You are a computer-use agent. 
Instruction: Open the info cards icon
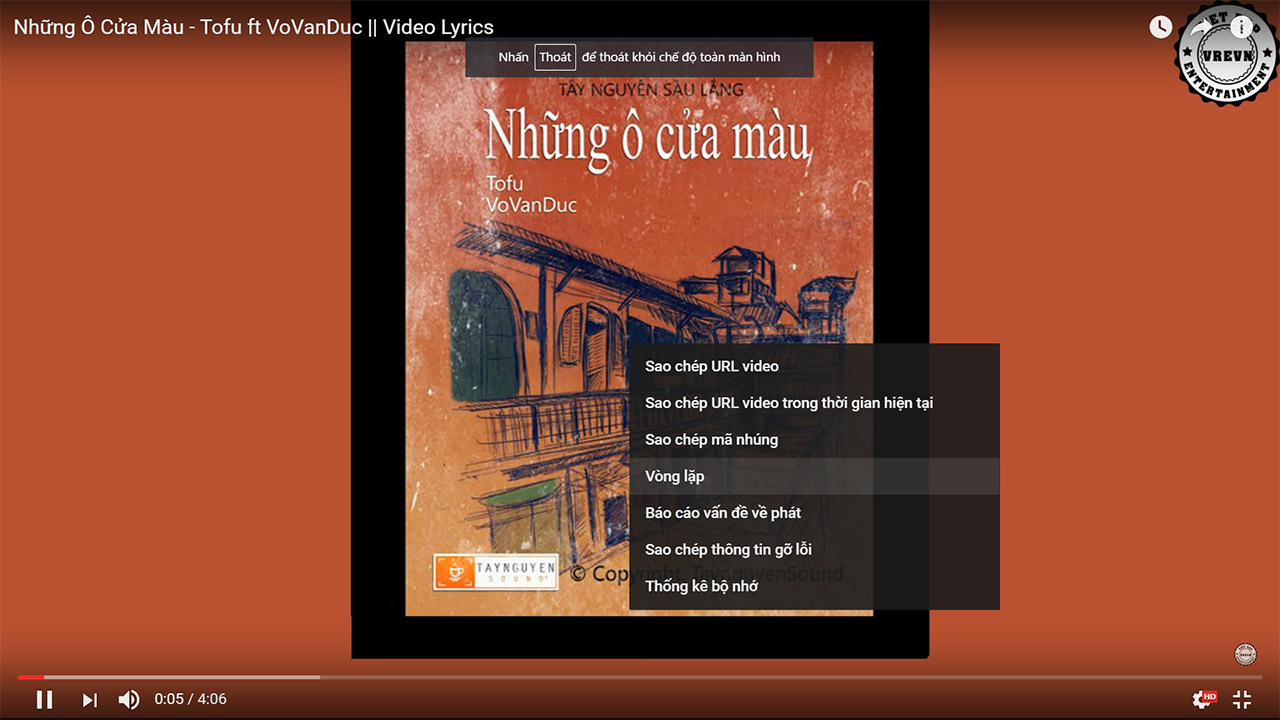pyautogui.click(x=1242, y=27)
